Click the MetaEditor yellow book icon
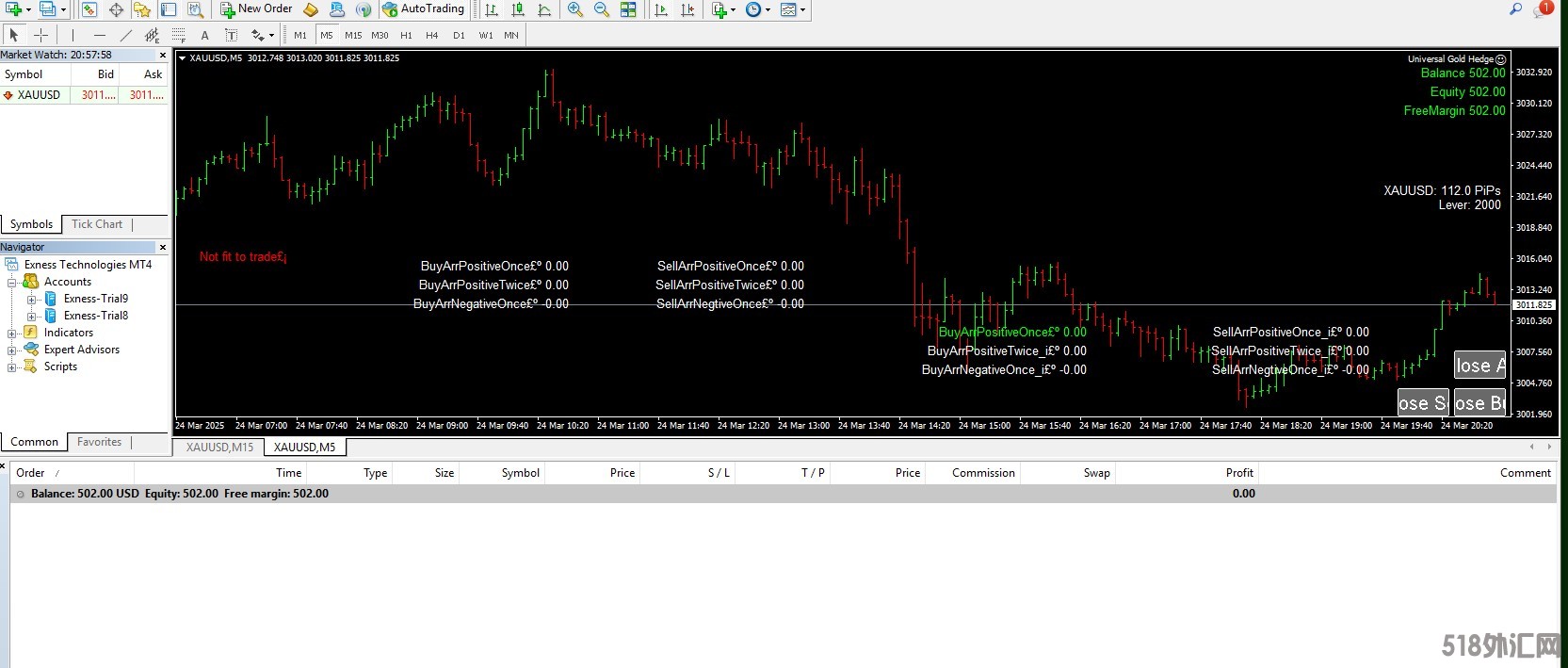 (x=311, y=9)
